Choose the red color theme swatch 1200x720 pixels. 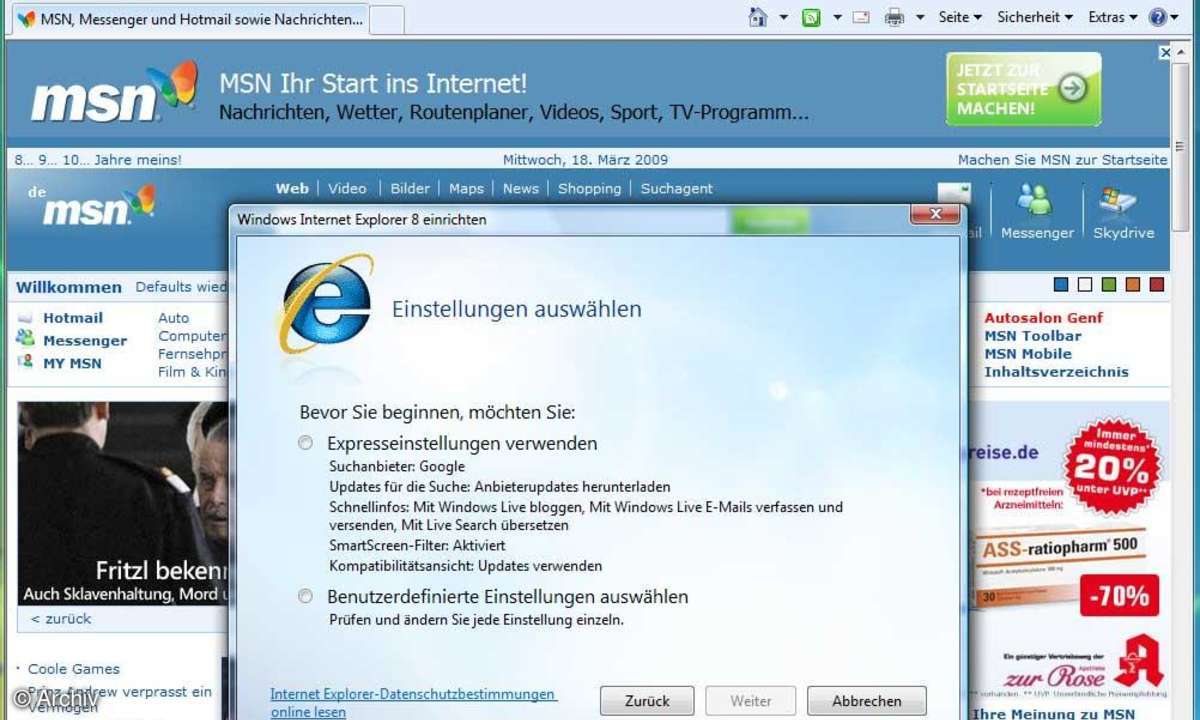pos(1157,285)
